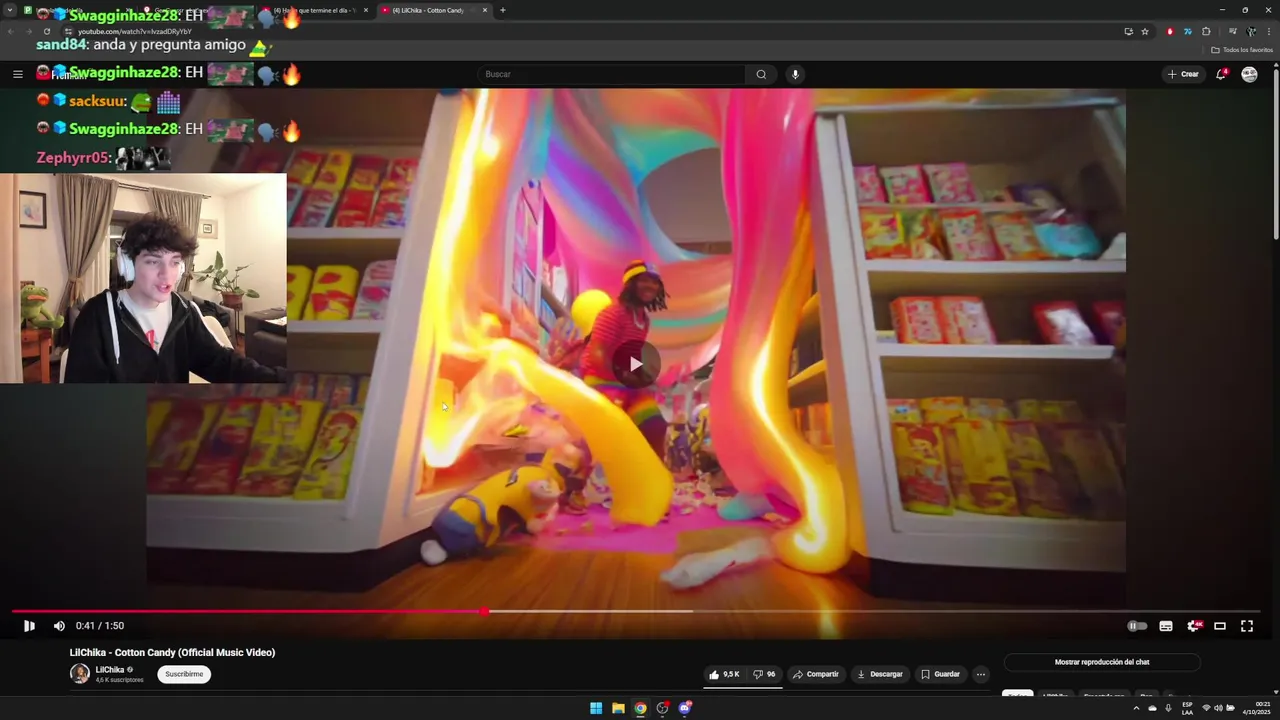Screen dimensions: 1280x720
Task: Open the ESP LAA language indicator
Action: (x=1187, y=708)
